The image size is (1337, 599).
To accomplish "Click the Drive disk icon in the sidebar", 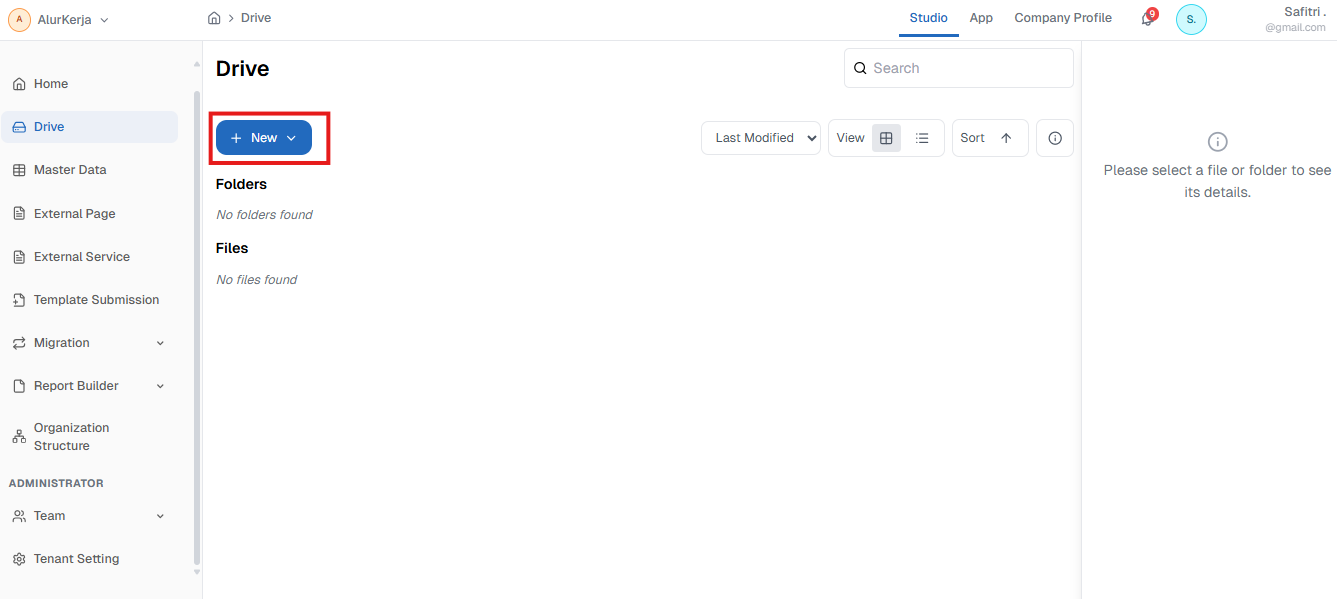I will pos(19,127).
